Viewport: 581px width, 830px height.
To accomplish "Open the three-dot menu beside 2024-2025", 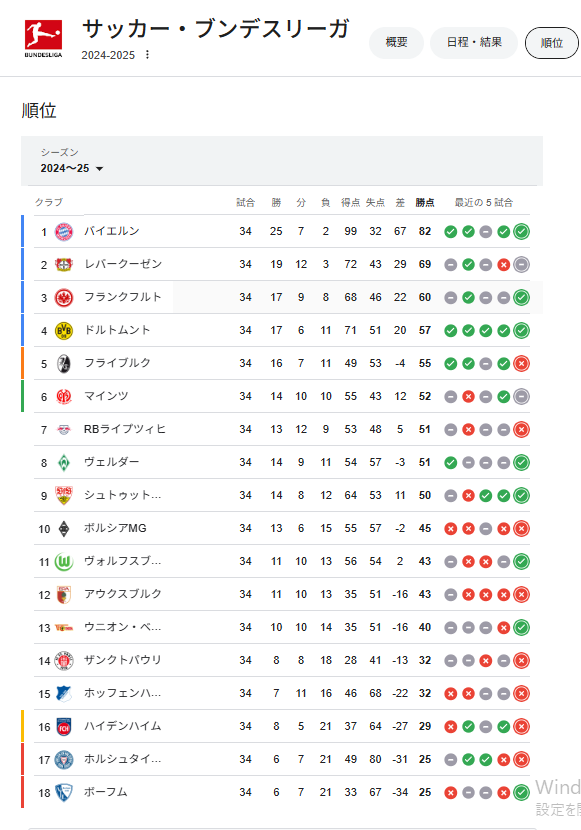I will pyautogui.click(x=147, y=55).
